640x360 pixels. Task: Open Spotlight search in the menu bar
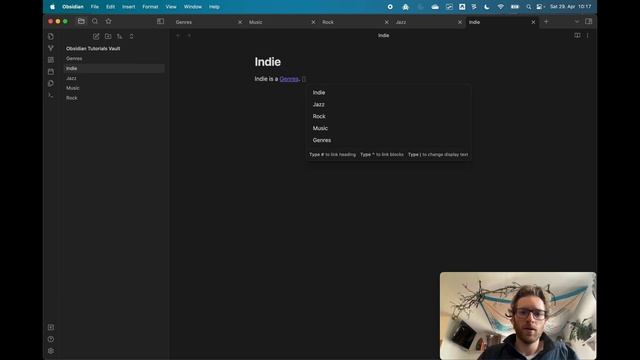click(529, 7)
